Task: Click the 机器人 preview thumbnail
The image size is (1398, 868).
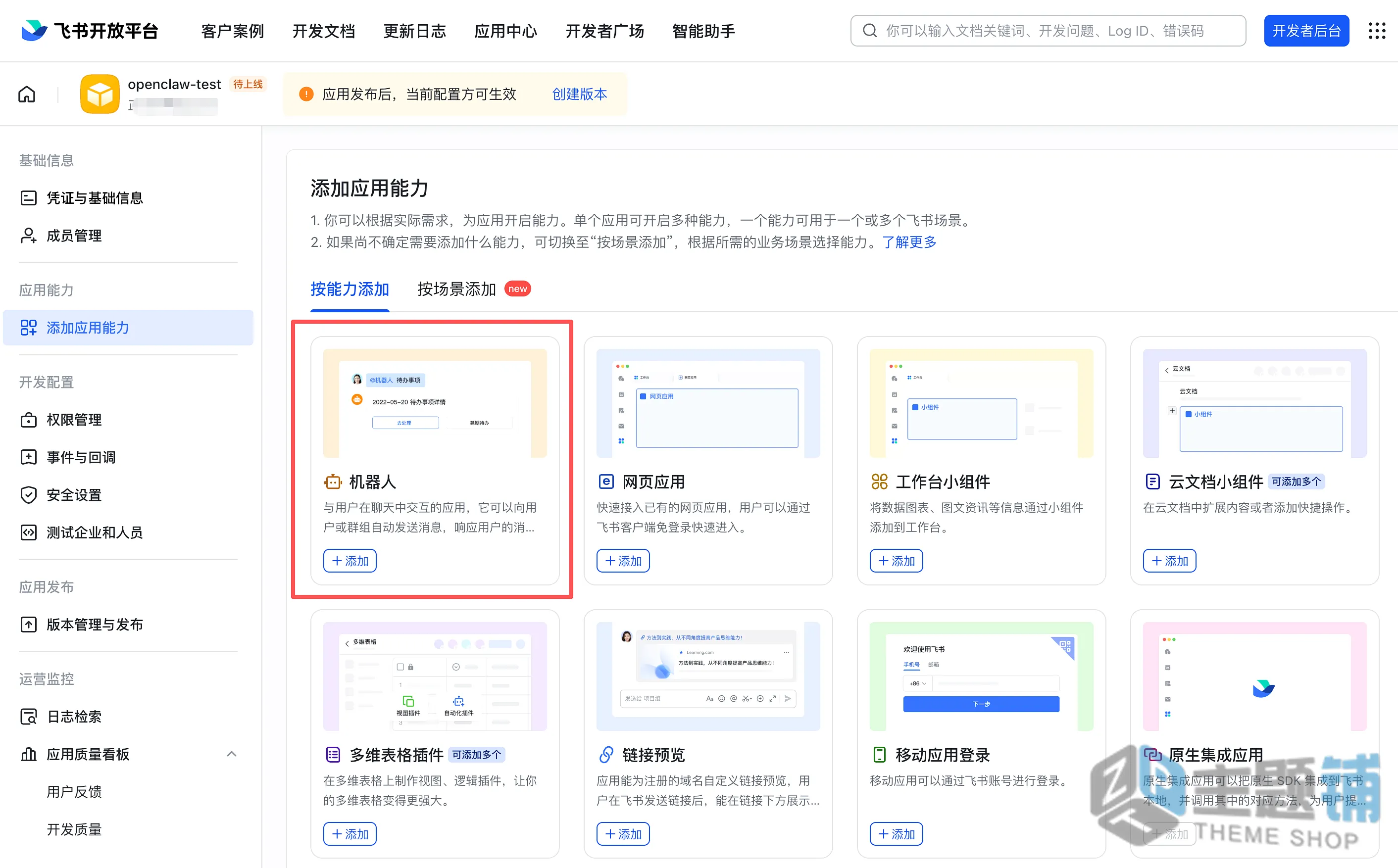Action: pyautogui.click(x=435, y=403)
